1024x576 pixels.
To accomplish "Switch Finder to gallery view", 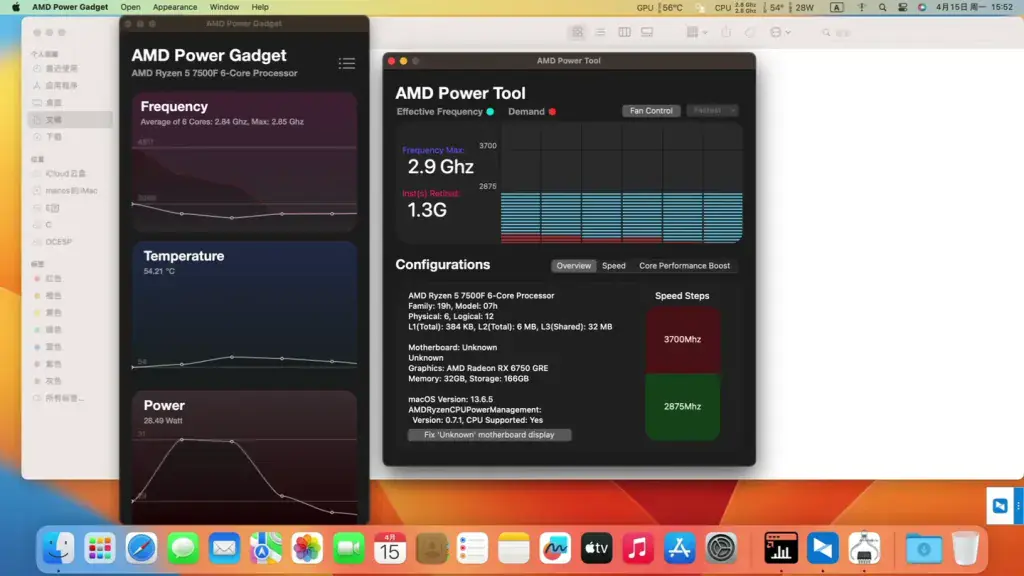I will pos(647,32).
